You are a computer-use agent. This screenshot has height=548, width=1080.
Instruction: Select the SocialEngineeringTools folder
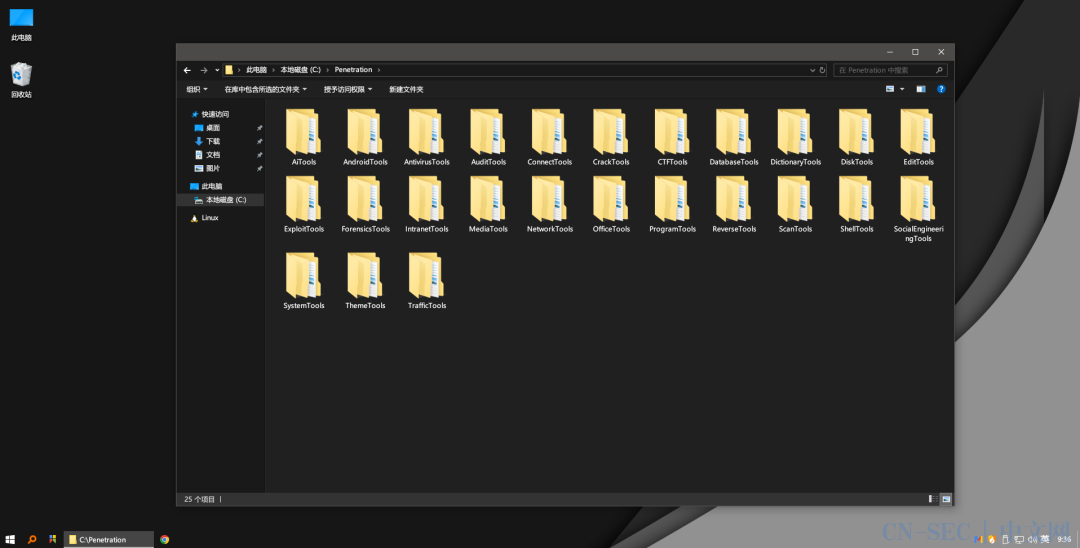918,209
